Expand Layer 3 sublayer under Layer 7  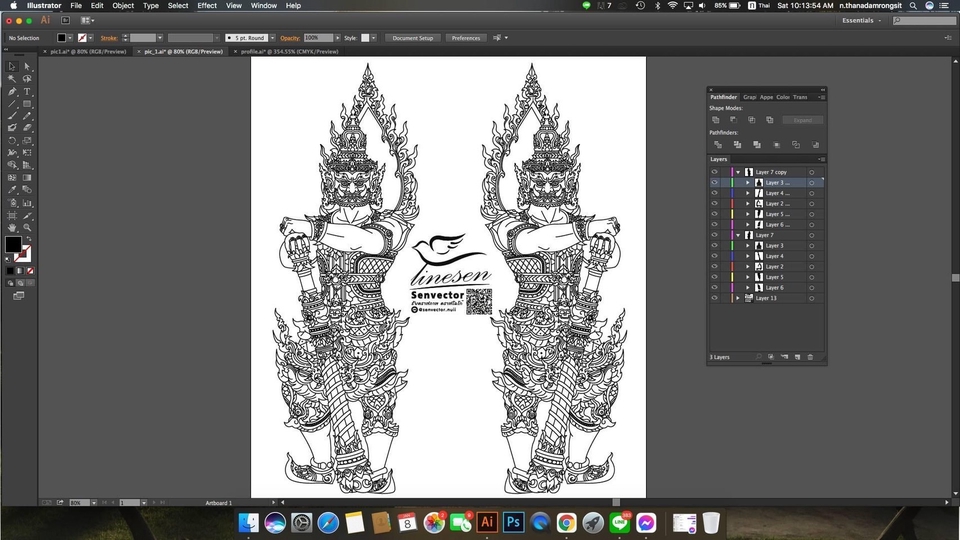(x=748, y=246)
